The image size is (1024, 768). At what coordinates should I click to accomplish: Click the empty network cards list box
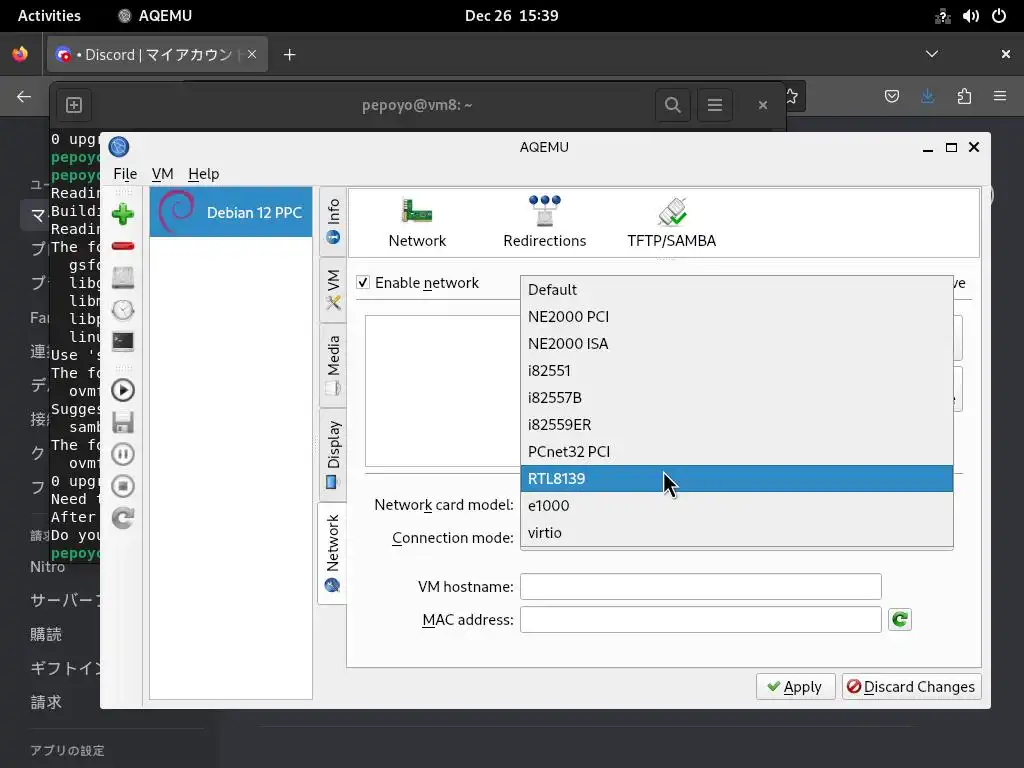pos(442,391)
